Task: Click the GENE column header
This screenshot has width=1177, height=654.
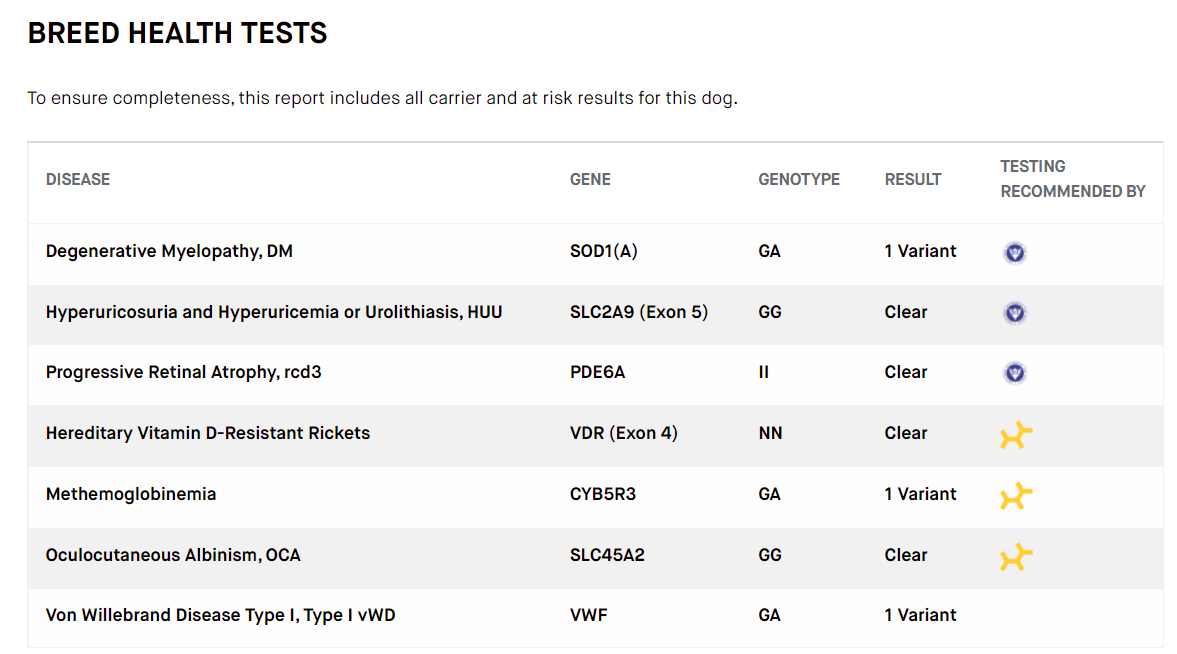Action: [x=590, y=179]
